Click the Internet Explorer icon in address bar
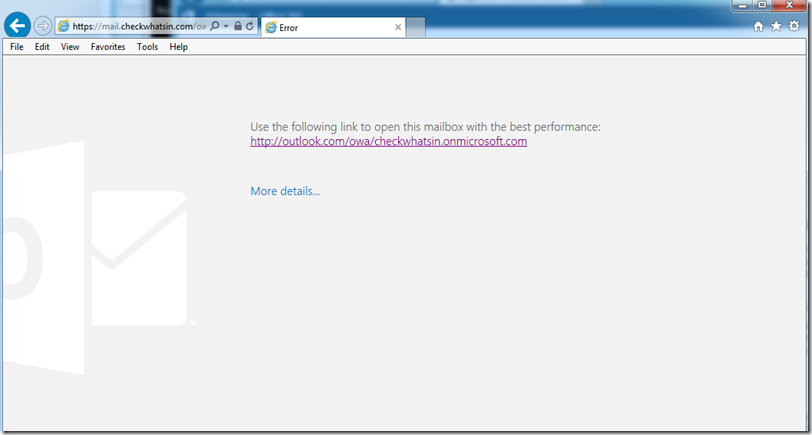 click(64, 26)
